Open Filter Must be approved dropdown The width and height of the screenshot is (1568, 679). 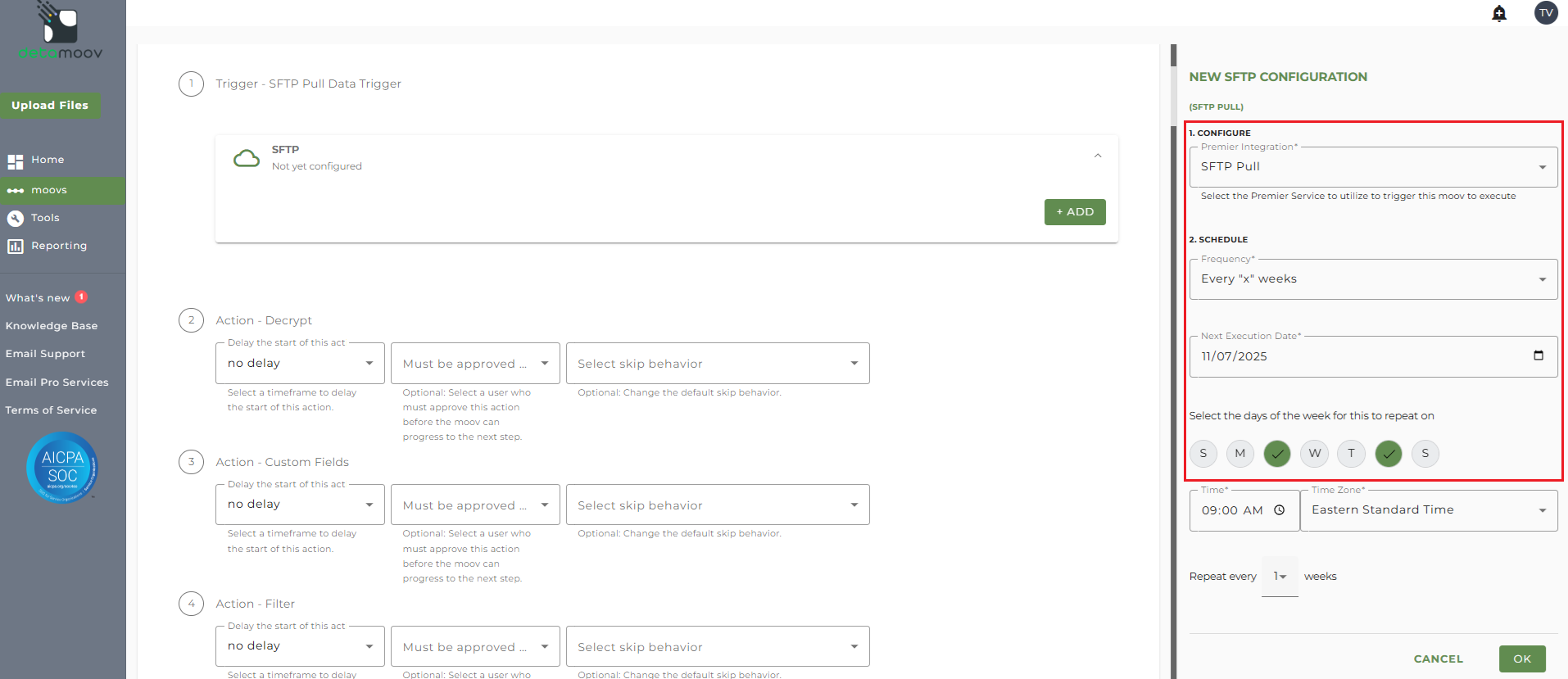click(475, 646)
